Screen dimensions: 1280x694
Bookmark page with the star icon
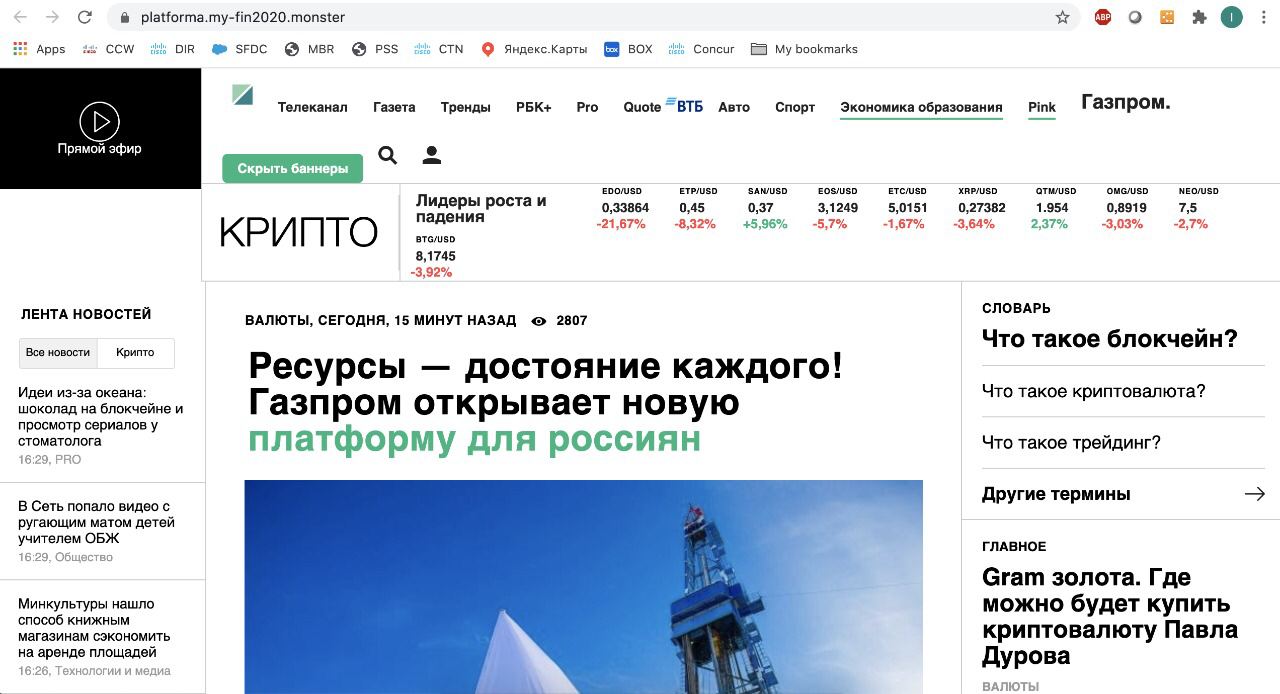tap(1062, 17)
